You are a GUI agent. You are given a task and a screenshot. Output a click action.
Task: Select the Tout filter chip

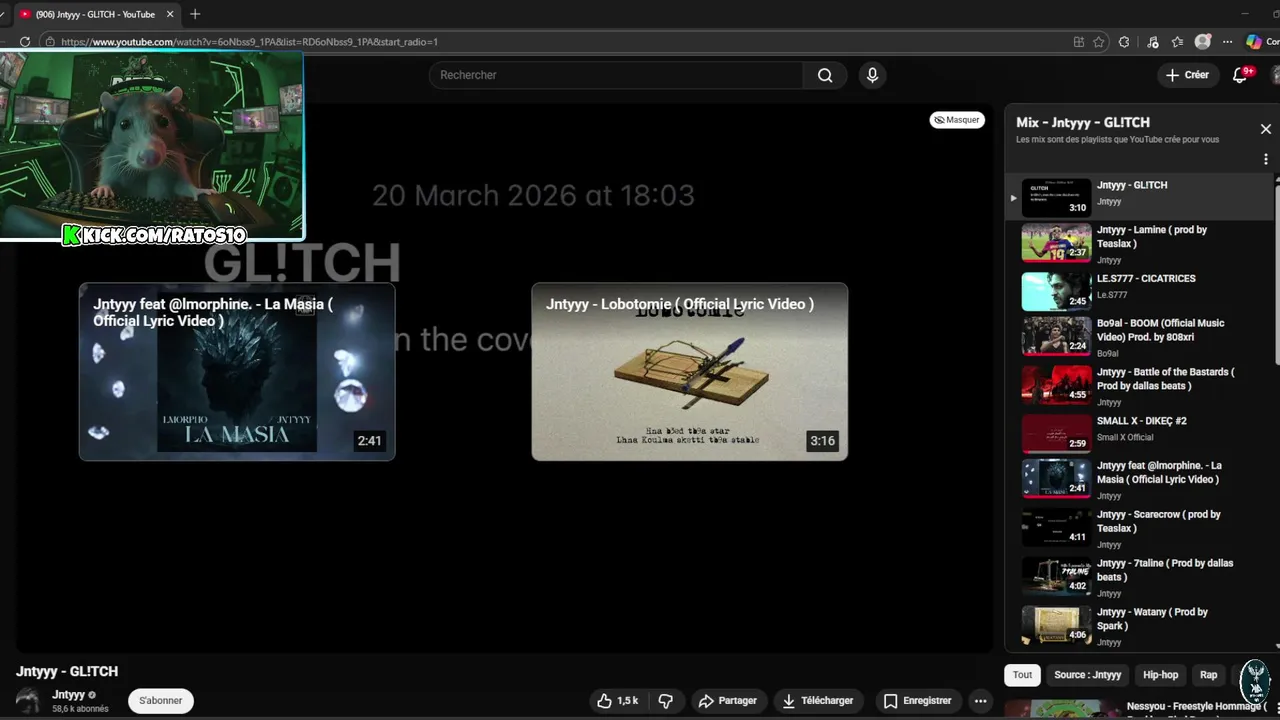(1022, 675)
